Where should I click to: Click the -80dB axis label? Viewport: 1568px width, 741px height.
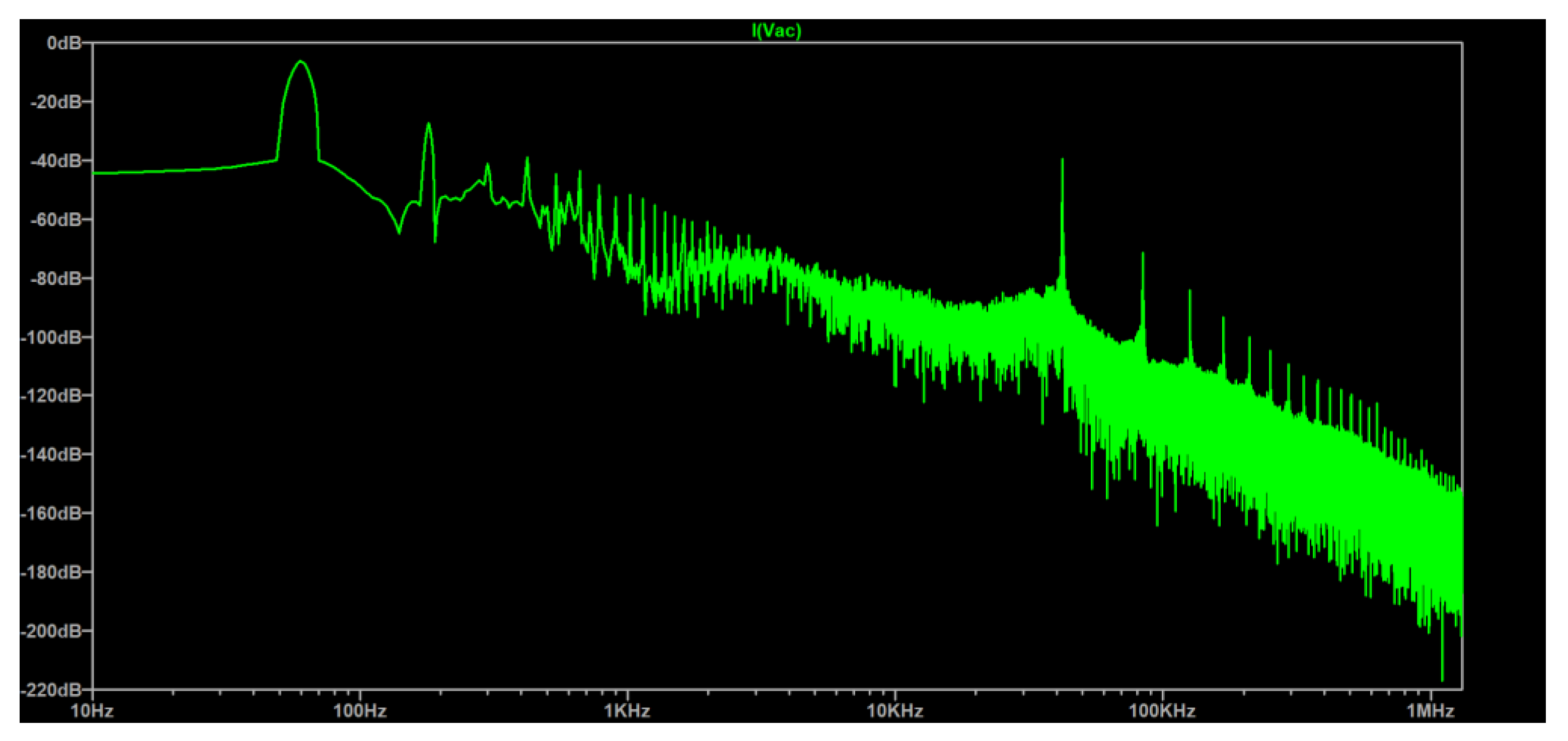56,278
